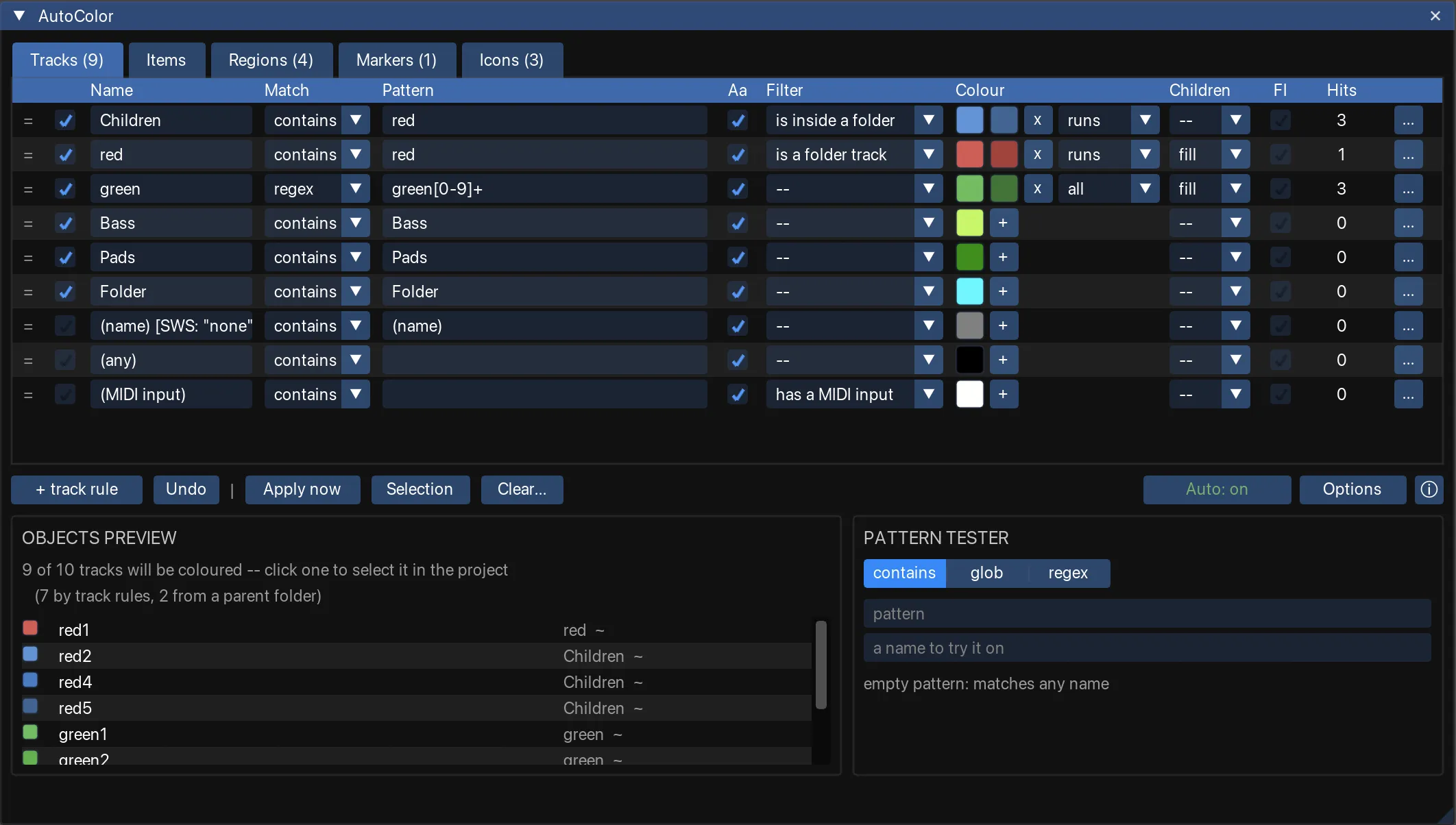Click Apply now
Screen dimensions: 1456x825
302,489
